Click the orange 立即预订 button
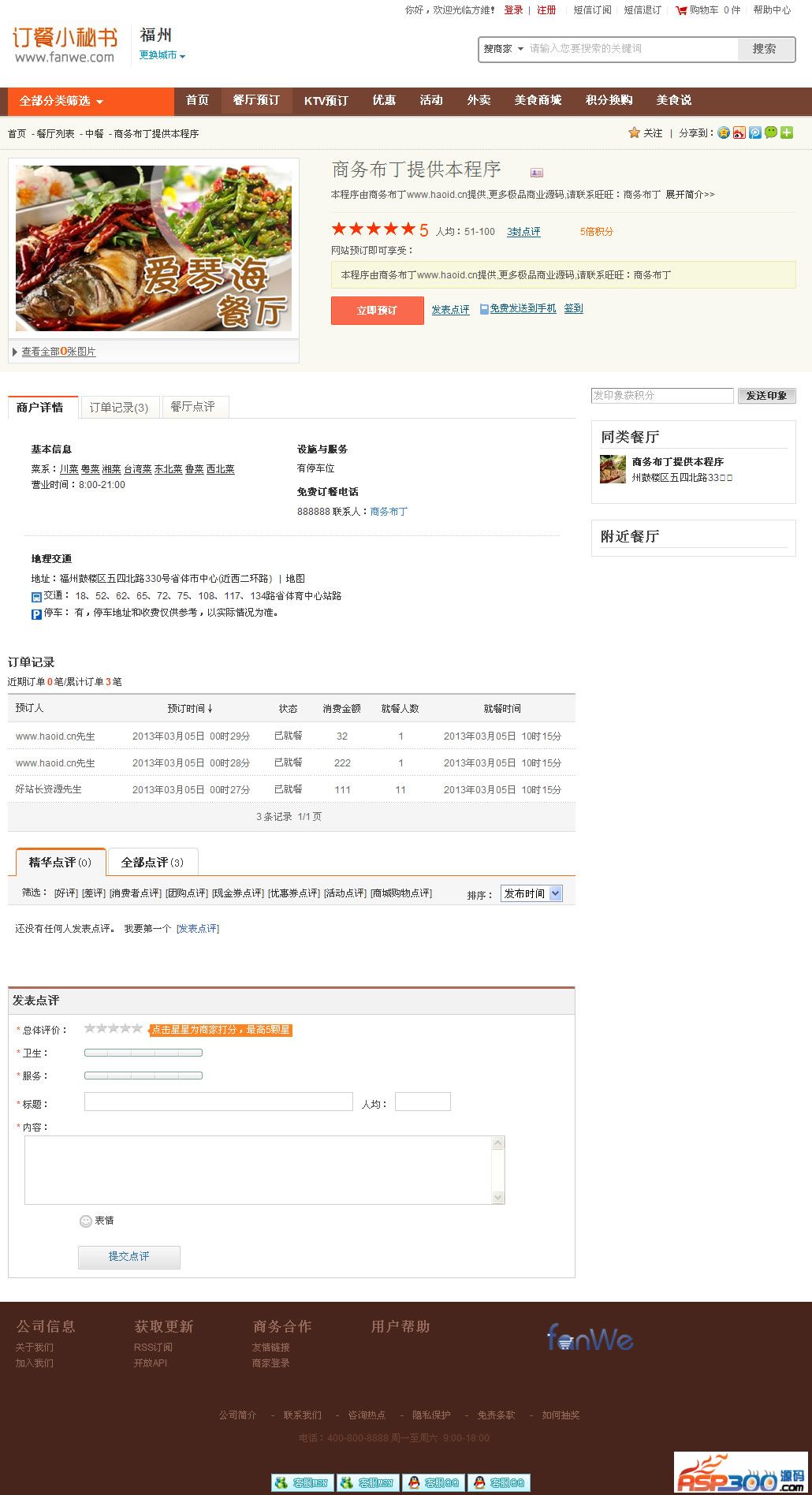Viewport: 812px width, 1495px height. (x=377, y=311)
